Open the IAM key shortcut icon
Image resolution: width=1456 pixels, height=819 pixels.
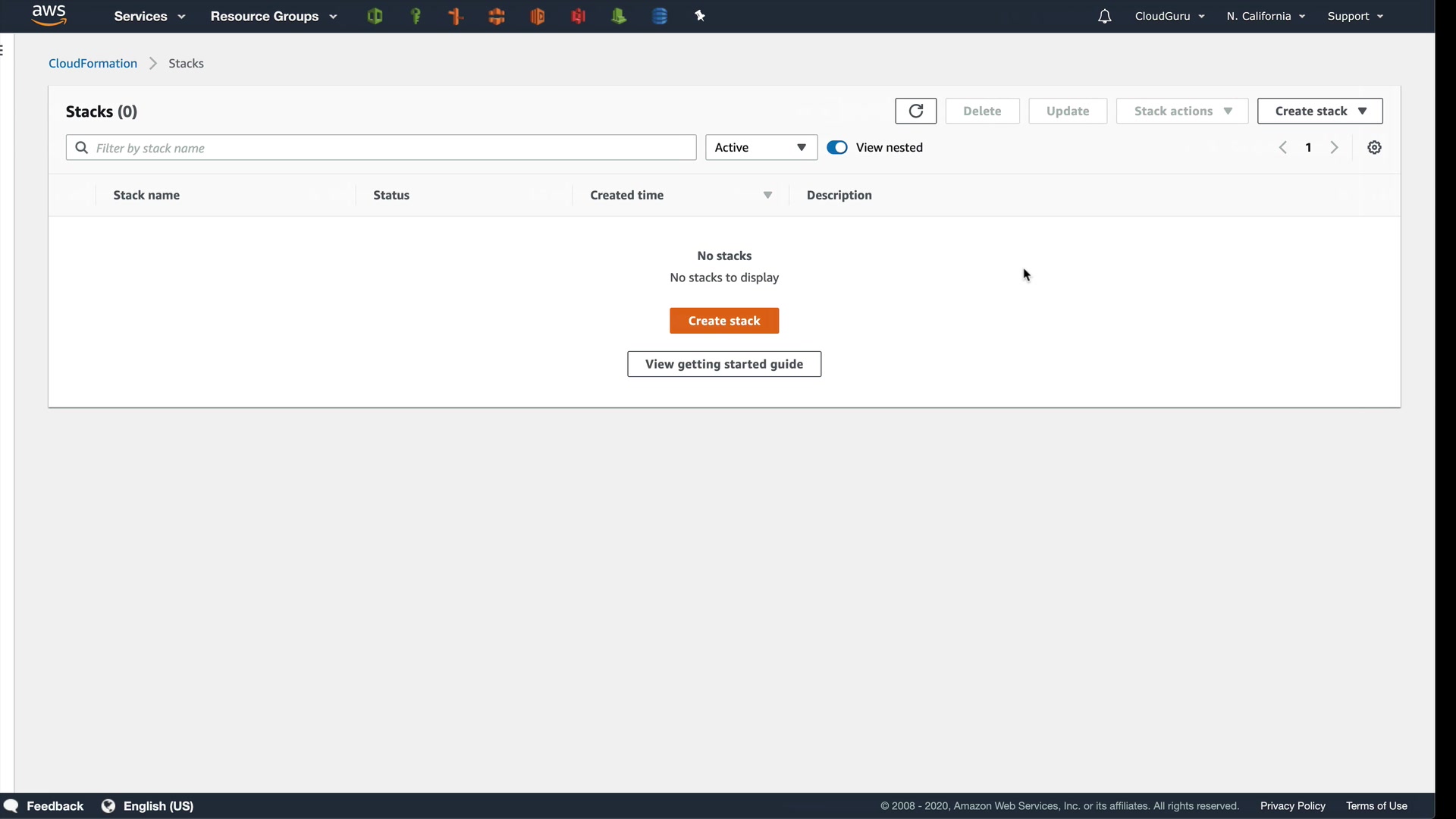tap(416, 16)
